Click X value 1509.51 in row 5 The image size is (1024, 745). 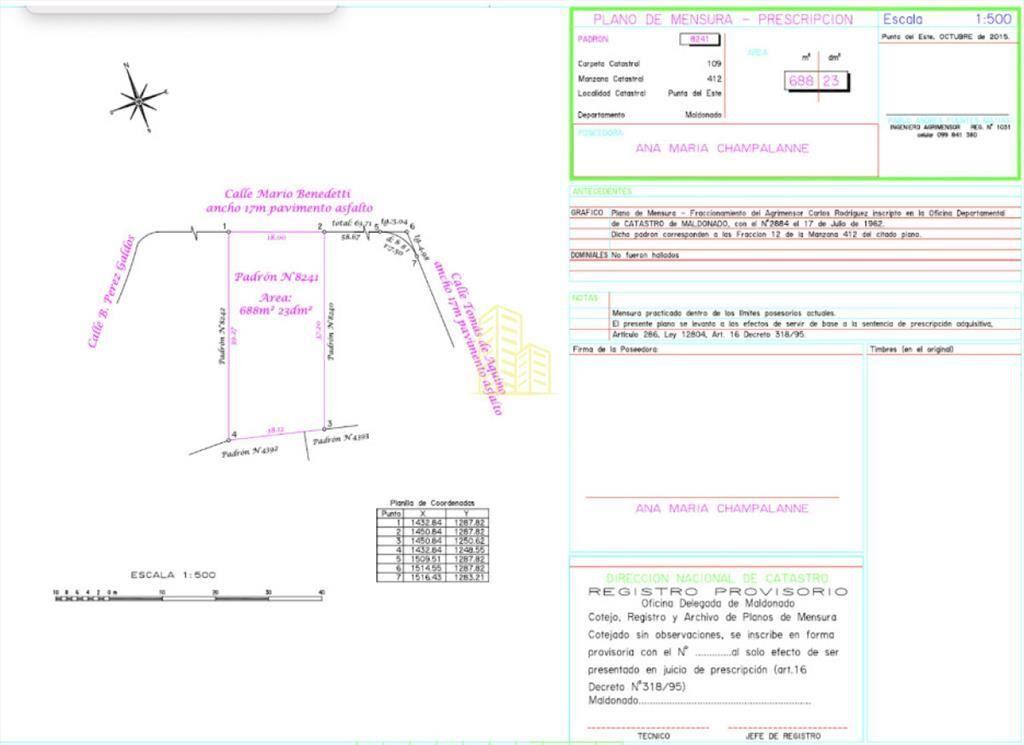click(425, 560)
